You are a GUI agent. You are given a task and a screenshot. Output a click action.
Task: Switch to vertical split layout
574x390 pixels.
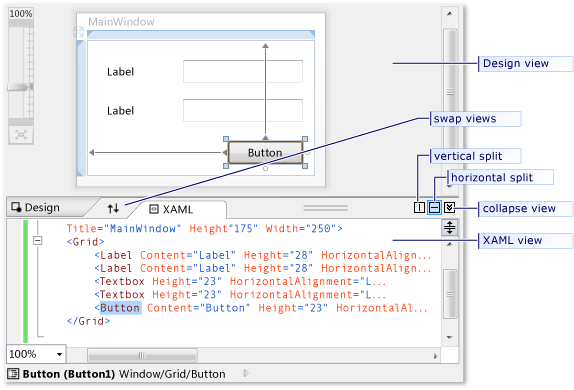(x=419, y=208)
